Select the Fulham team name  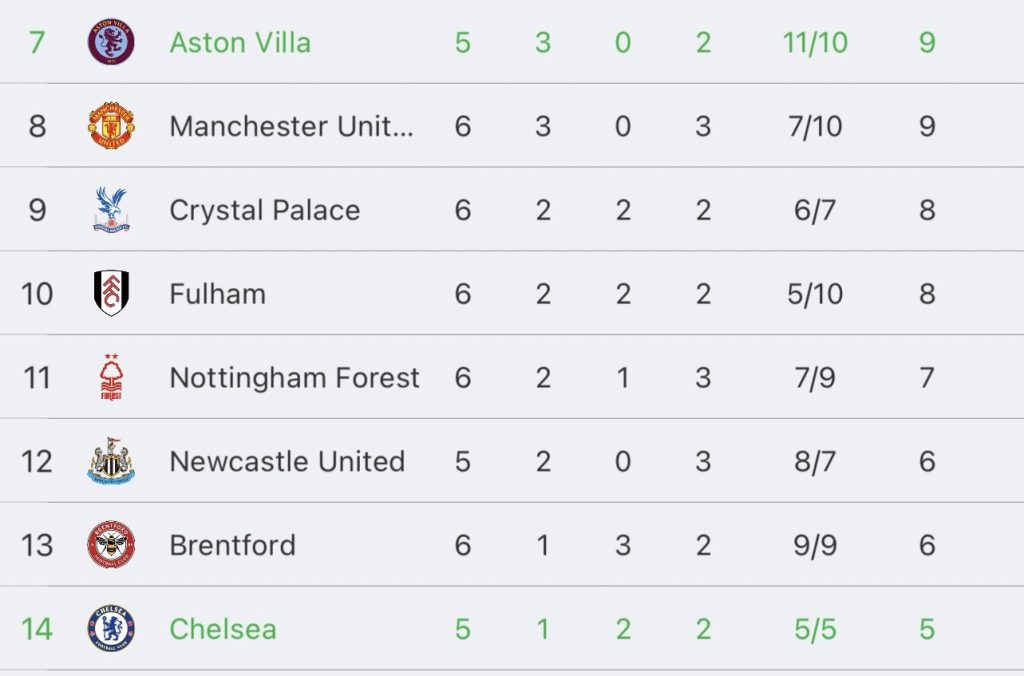point(217,294)
